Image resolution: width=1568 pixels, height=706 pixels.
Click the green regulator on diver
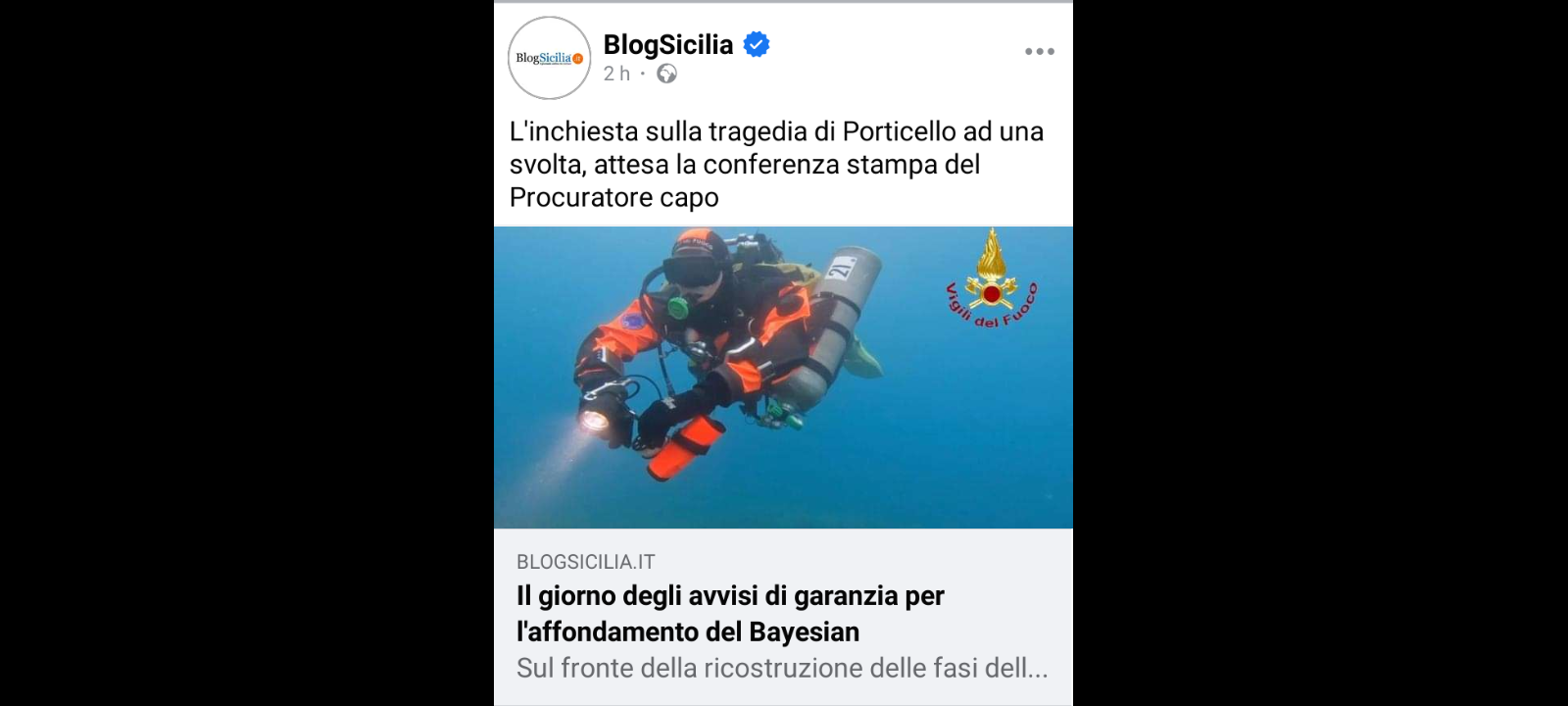pyautogui.click(x=677, y=308)
